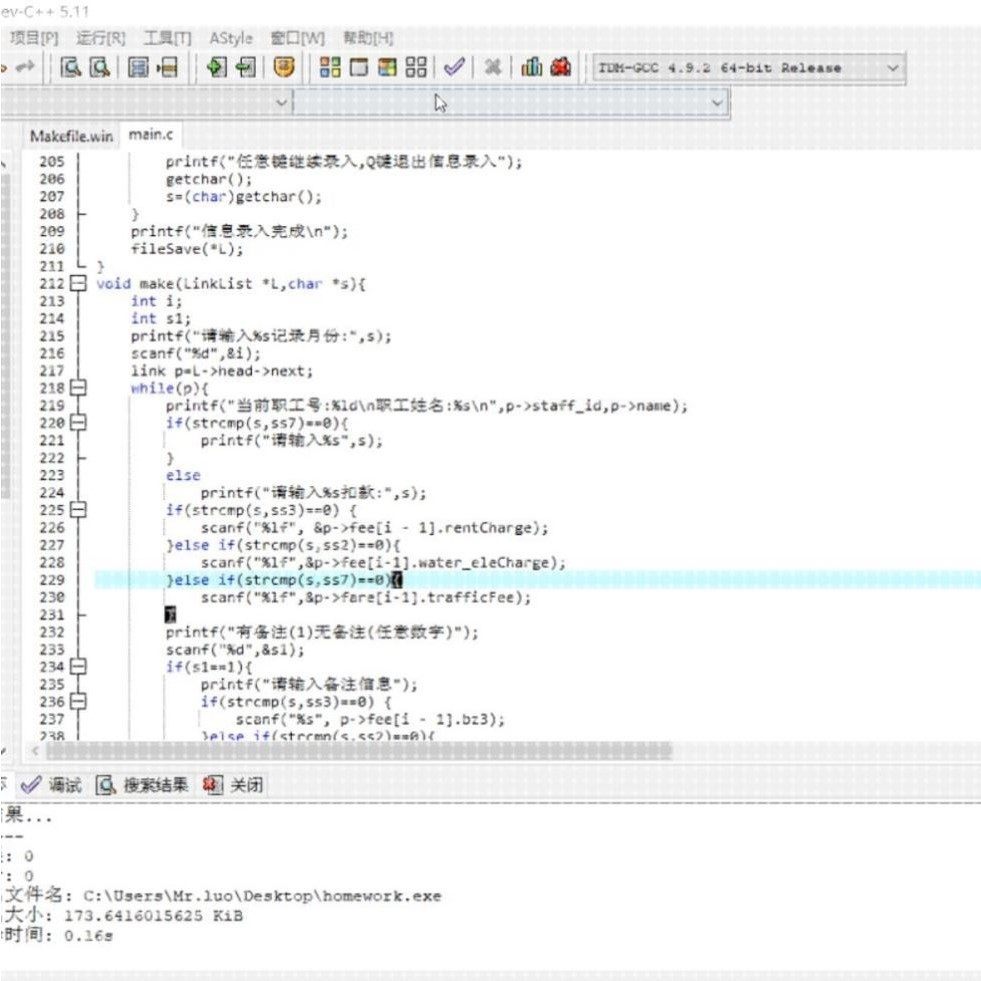Collapse the while loop fold at line 218
Image resolution: width=981 pixels, height=981 pixels.
(81, 388)
